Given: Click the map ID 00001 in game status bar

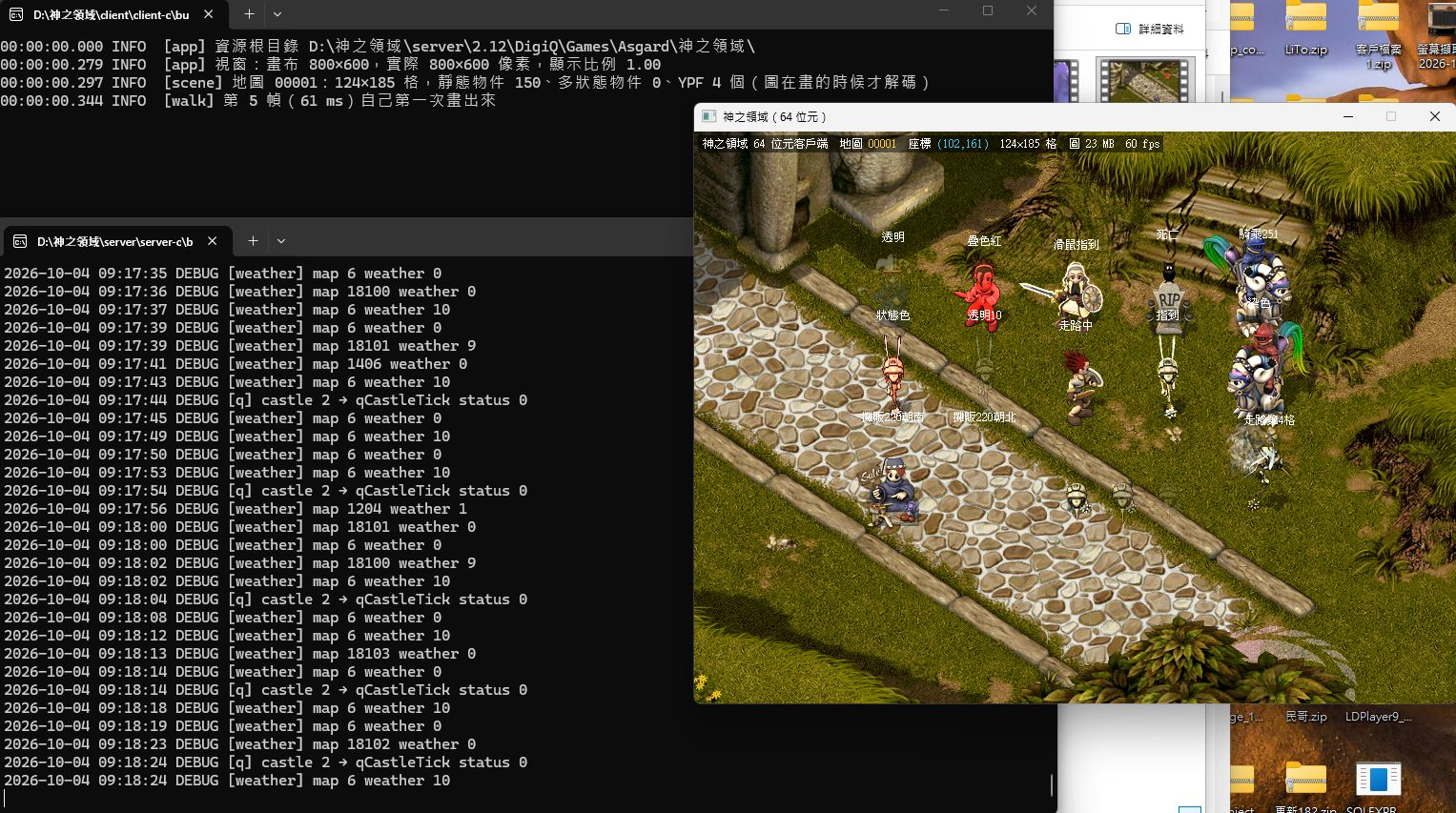Looking at the screenshot, I should click(x=882, y=144).
